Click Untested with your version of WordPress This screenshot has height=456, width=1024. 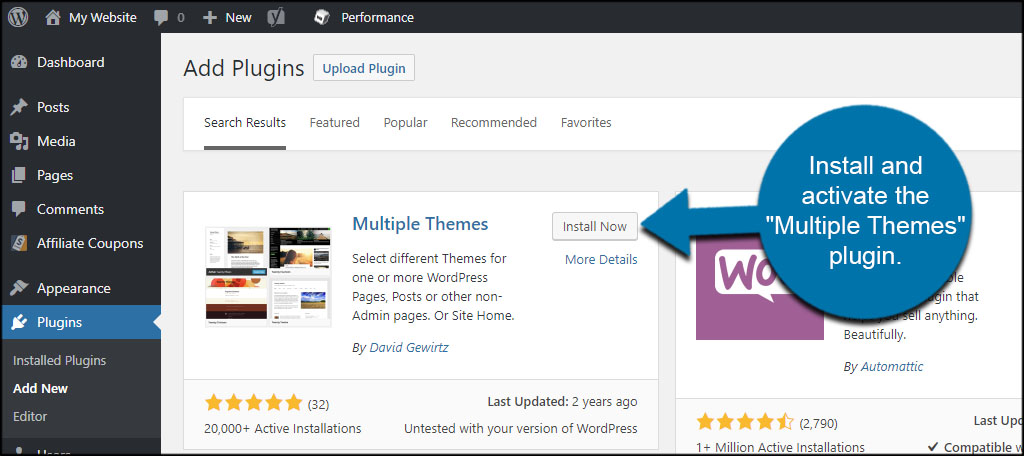520,429
